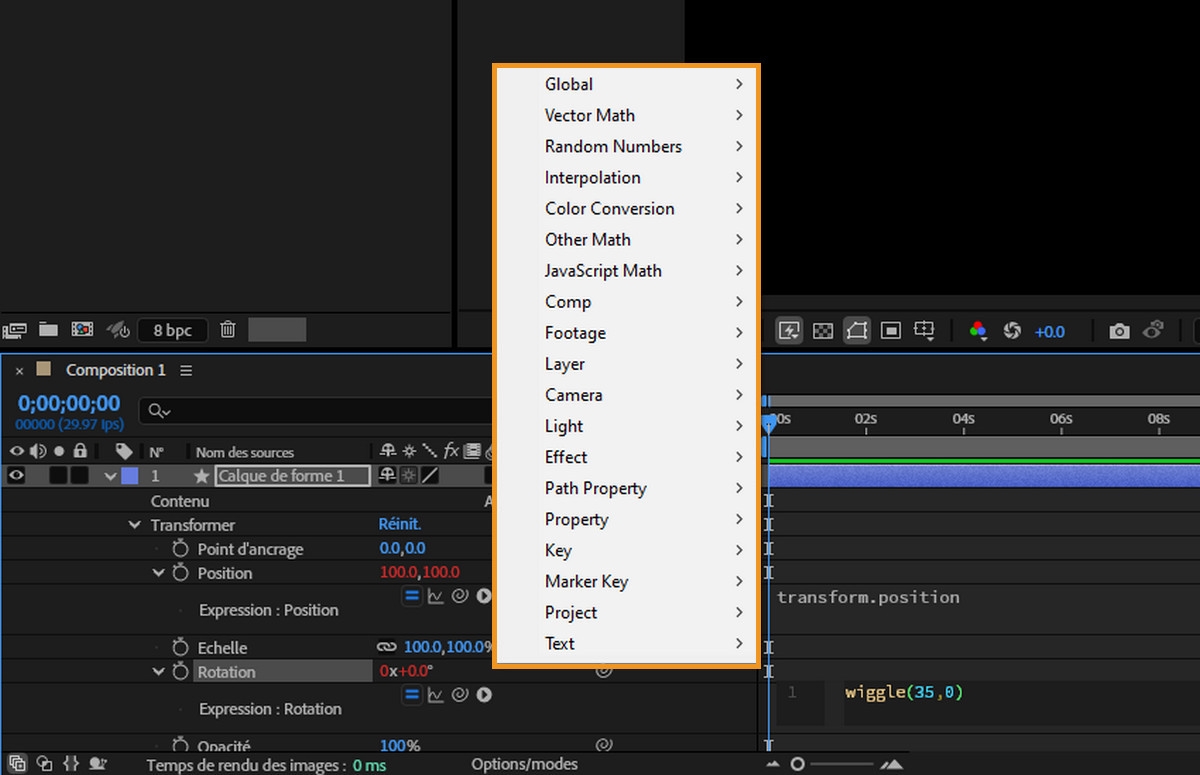Open the Interpolation submenu
Screen dimensions: 1200x775
(626, 177)
